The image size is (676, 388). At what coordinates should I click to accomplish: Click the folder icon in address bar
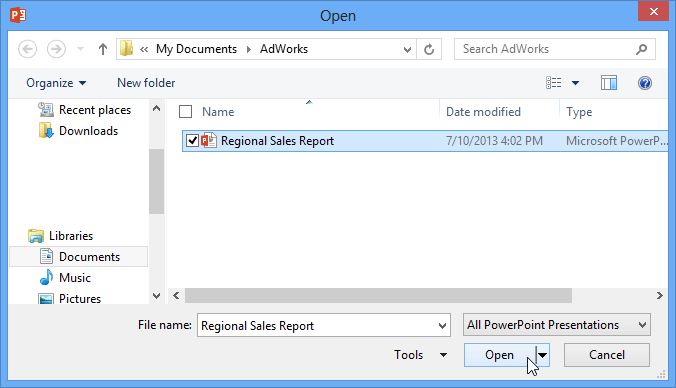[126, 49]
